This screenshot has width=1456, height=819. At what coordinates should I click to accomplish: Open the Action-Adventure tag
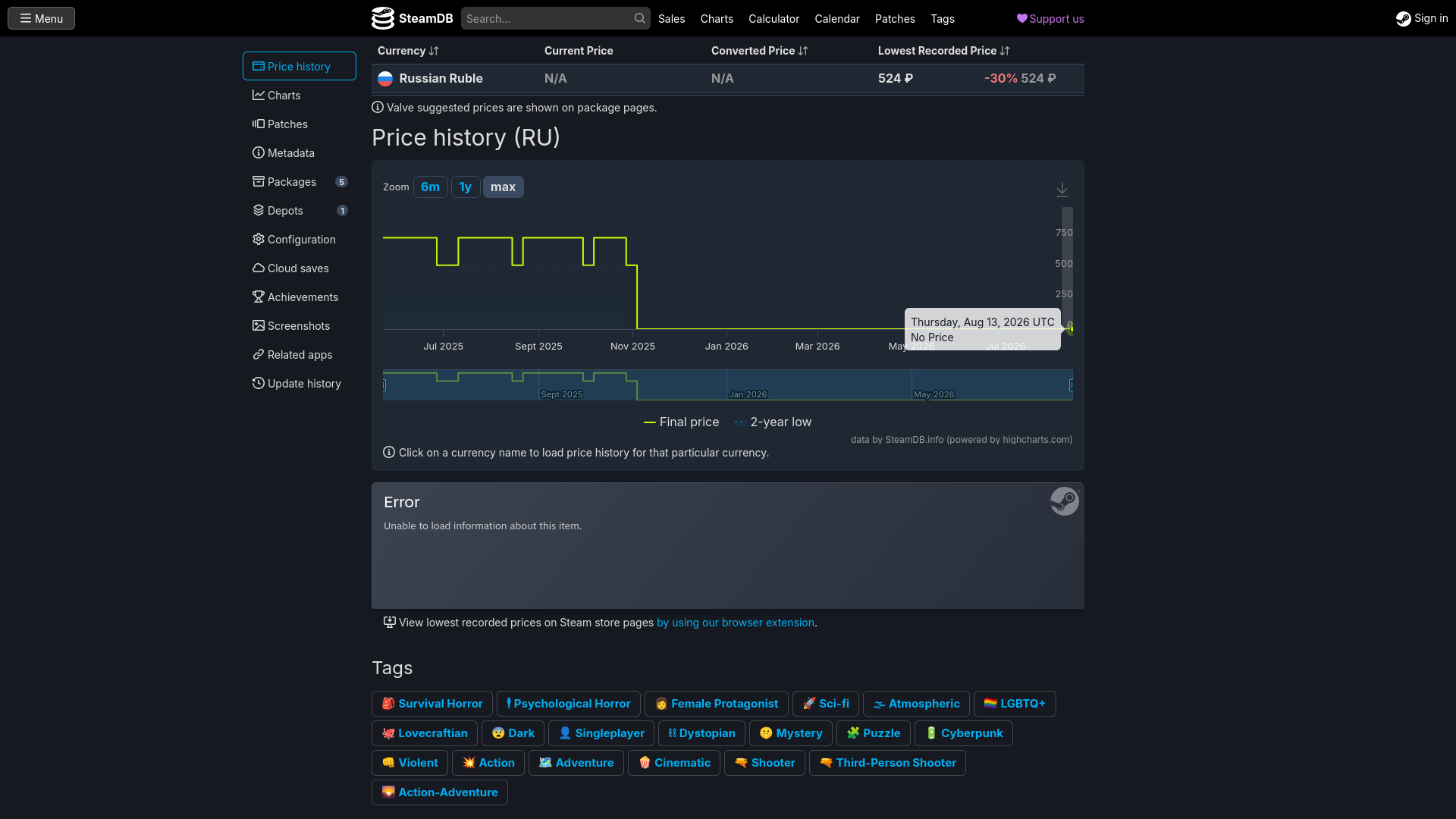click(x=440, y=792)
